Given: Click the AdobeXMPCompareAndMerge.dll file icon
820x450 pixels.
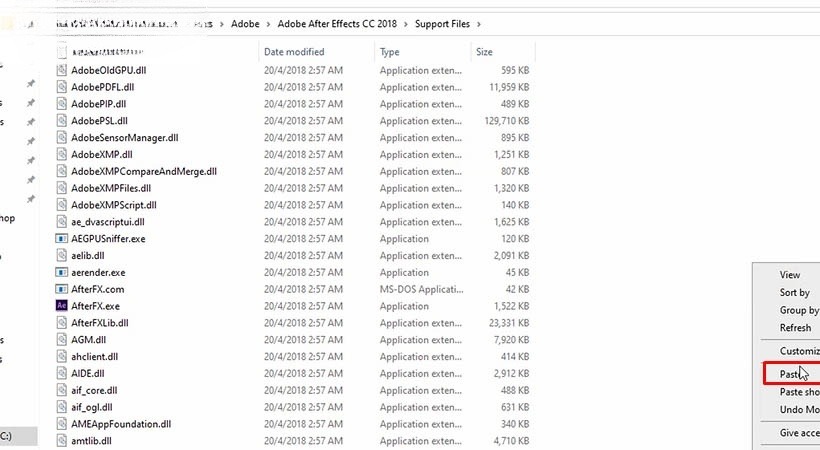Looking at the screenshot, I should [x=62, y=171].
